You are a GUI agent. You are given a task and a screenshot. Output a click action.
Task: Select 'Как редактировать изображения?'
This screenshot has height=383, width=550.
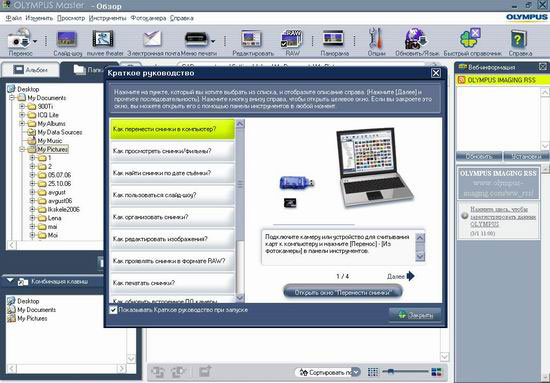(172, 239)
